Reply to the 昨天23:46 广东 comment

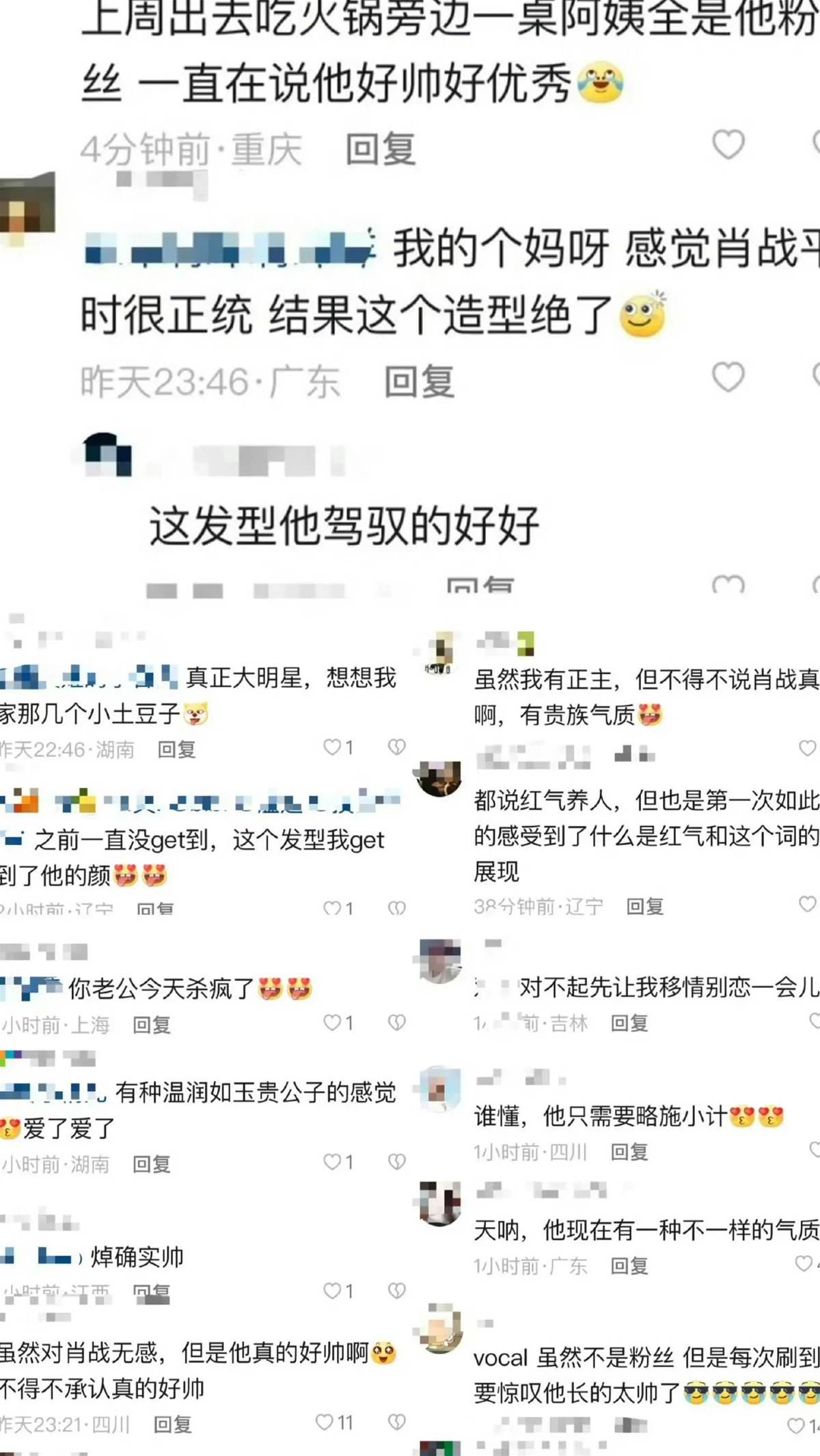point(419,381)
